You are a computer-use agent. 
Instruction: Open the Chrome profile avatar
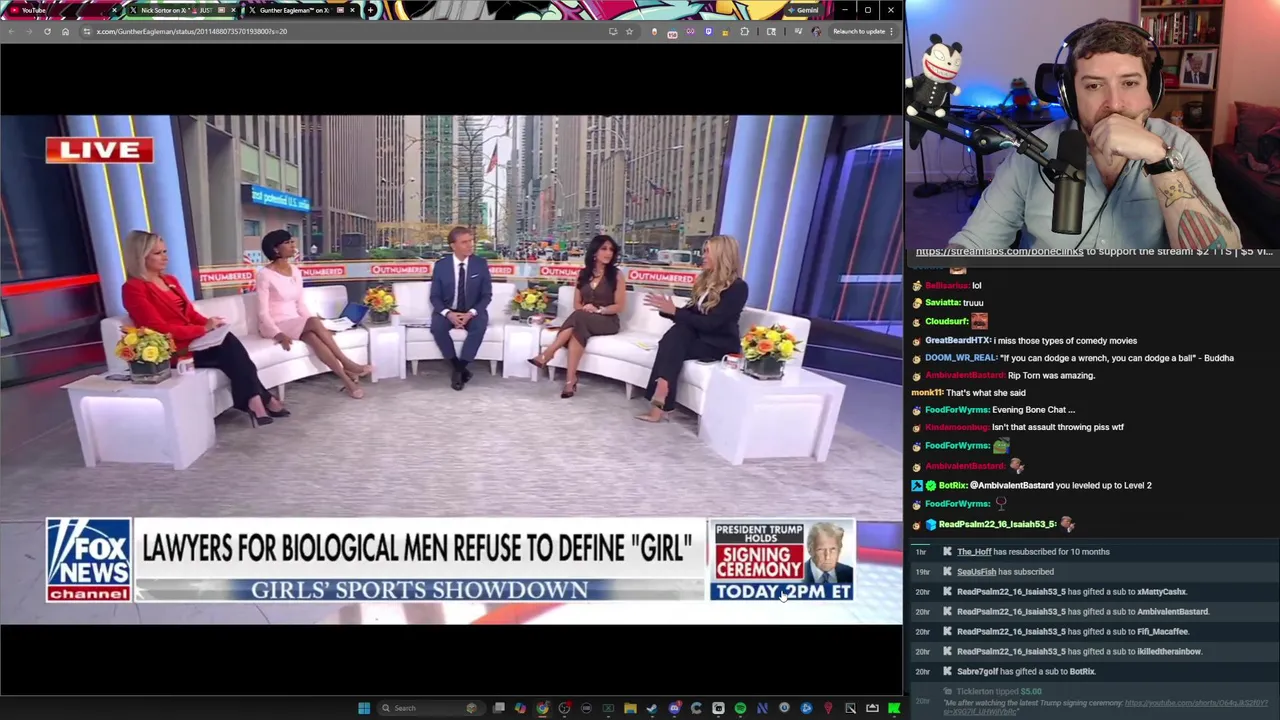pyautogui.click(x=816, y=31)
